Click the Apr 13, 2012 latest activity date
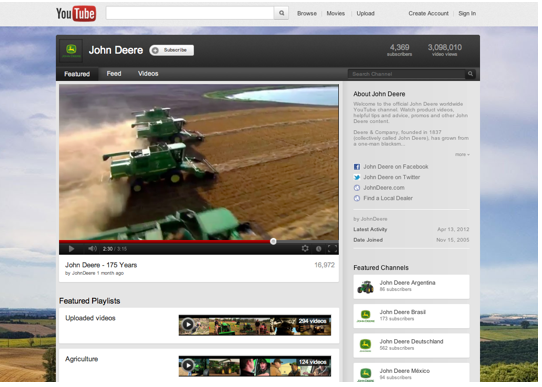Screen dimensions: 542x387 (453, 229)
